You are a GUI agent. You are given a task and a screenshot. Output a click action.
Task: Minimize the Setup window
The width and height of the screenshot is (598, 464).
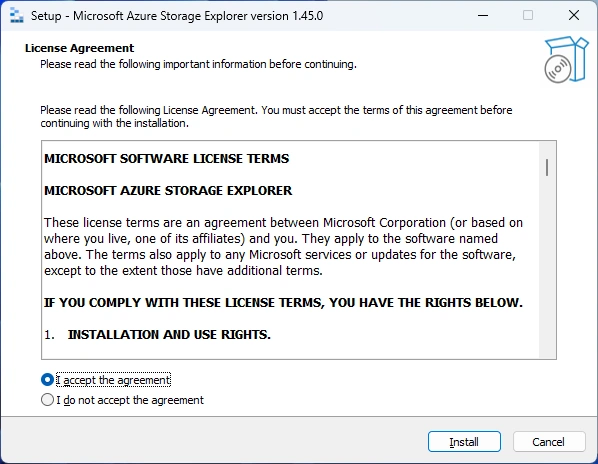coord(483,16)
